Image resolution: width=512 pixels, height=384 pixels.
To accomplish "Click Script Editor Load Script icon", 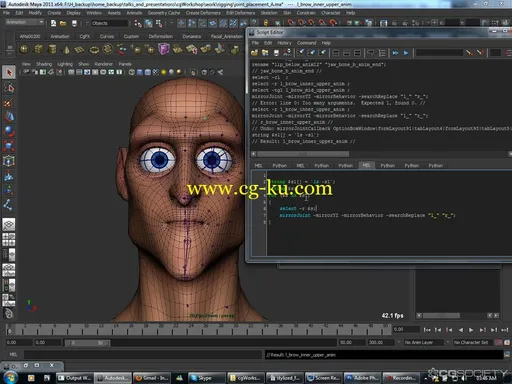I will [255, 53].
